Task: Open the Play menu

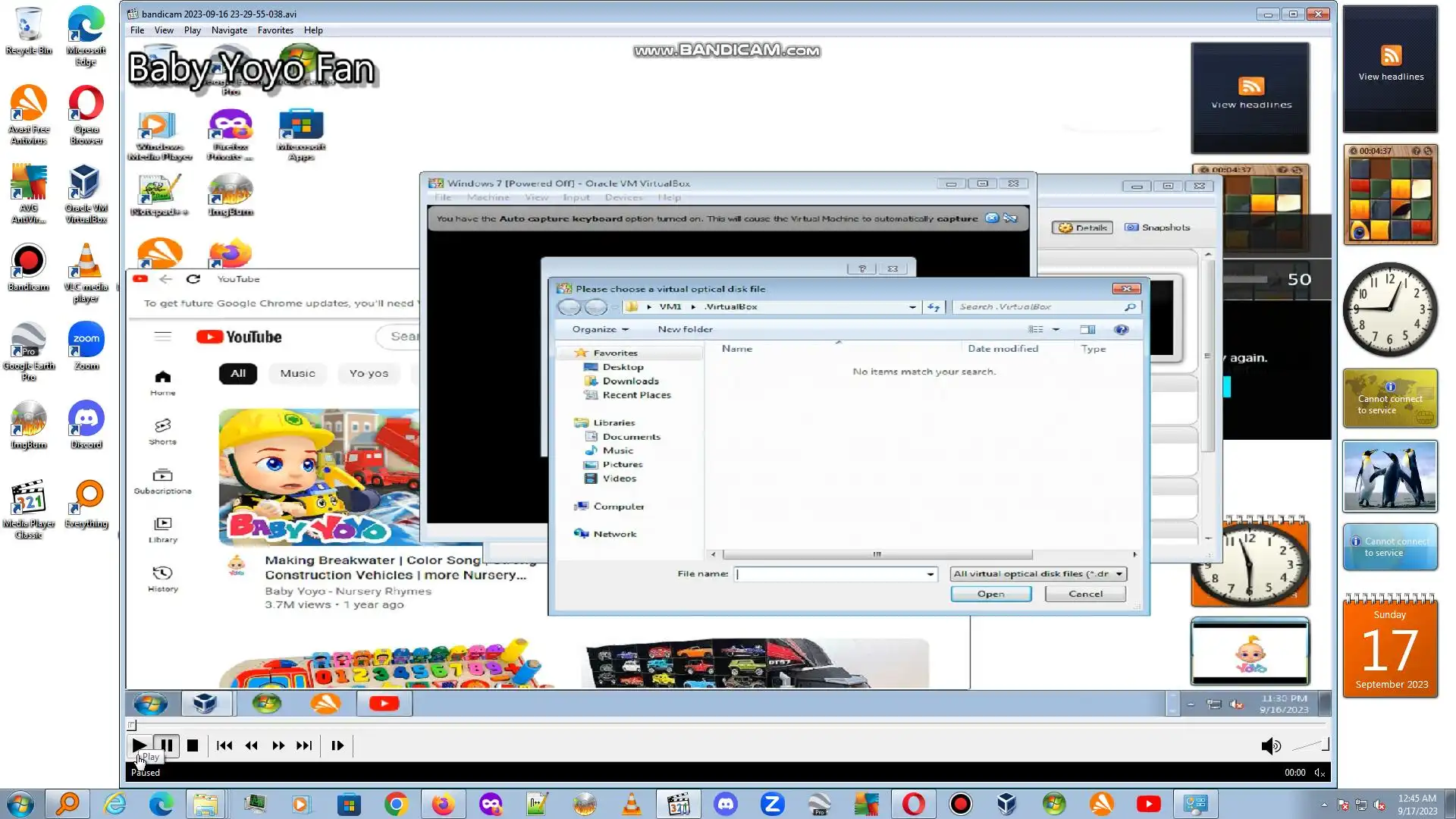Action: pos(192,30)
